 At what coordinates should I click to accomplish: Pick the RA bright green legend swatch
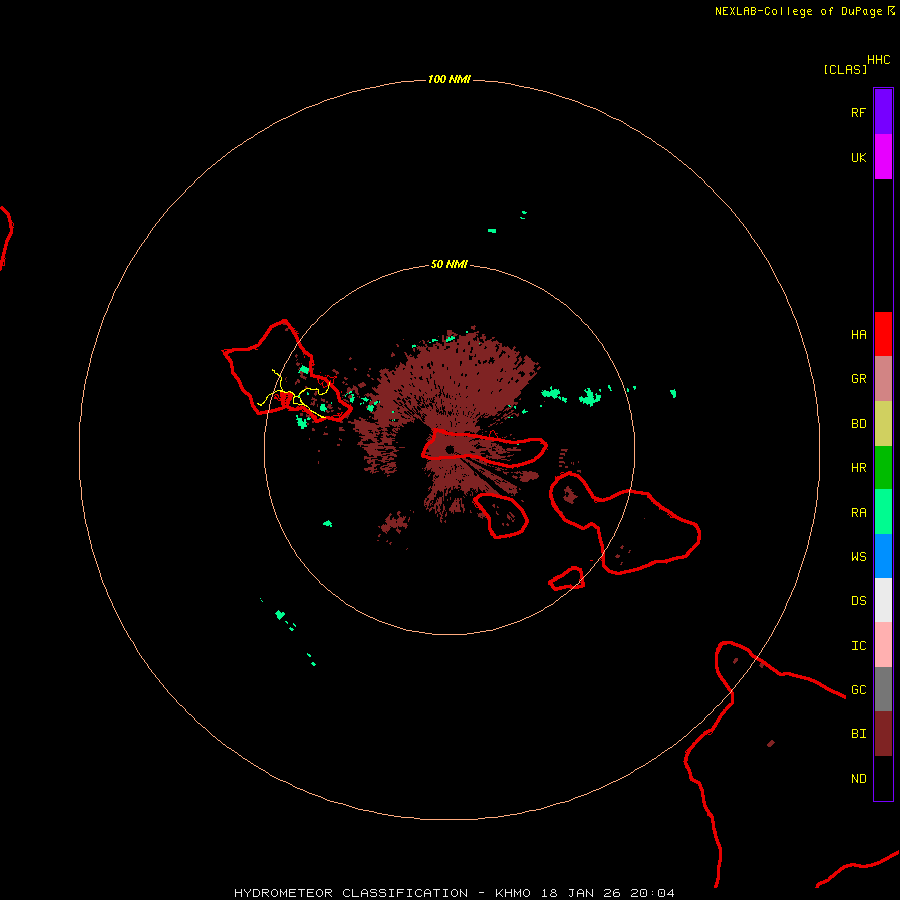[883, 512]
